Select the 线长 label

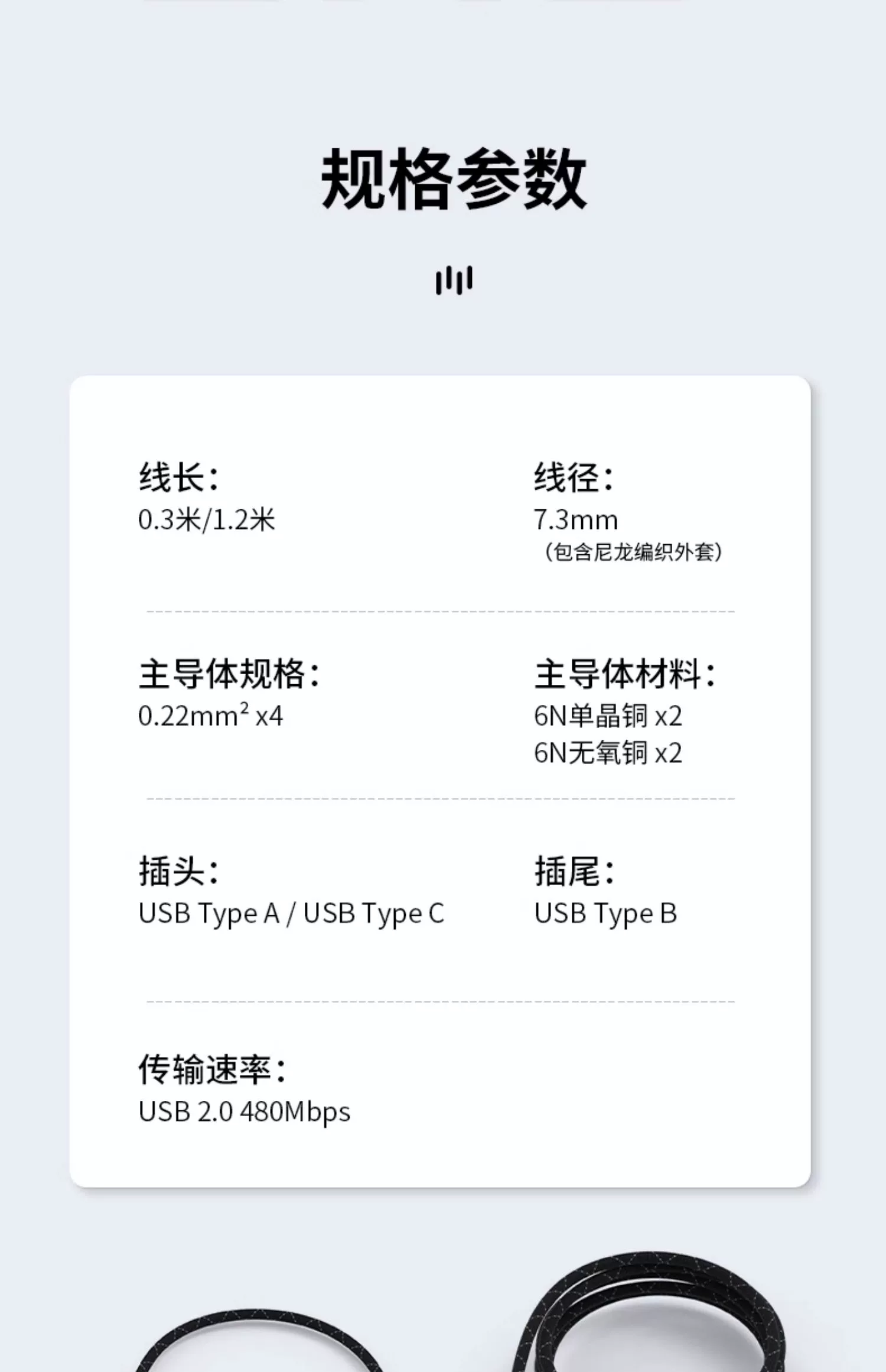coord(179,477)
